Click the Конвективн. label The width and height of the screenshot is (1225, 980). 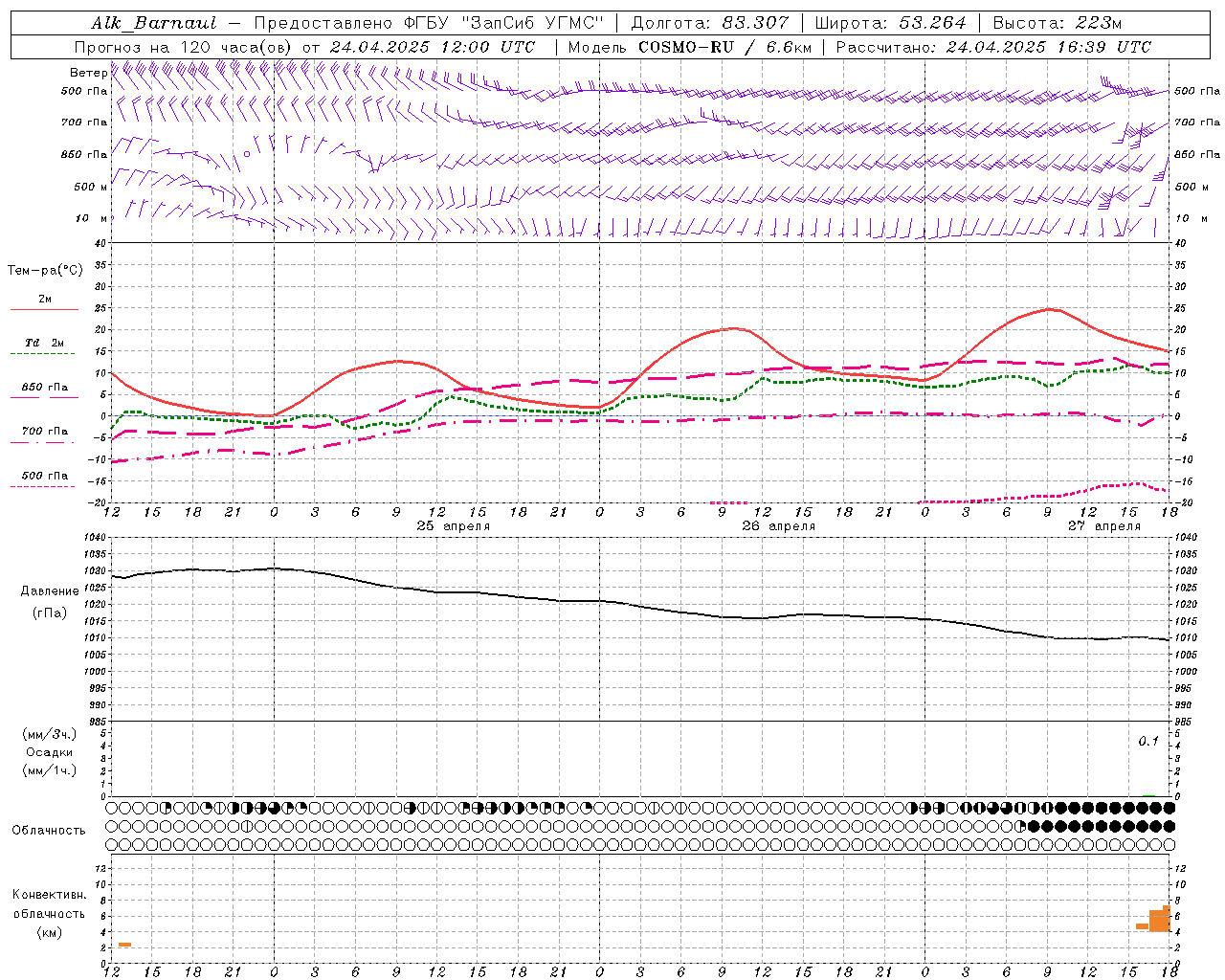coord(50,895)
